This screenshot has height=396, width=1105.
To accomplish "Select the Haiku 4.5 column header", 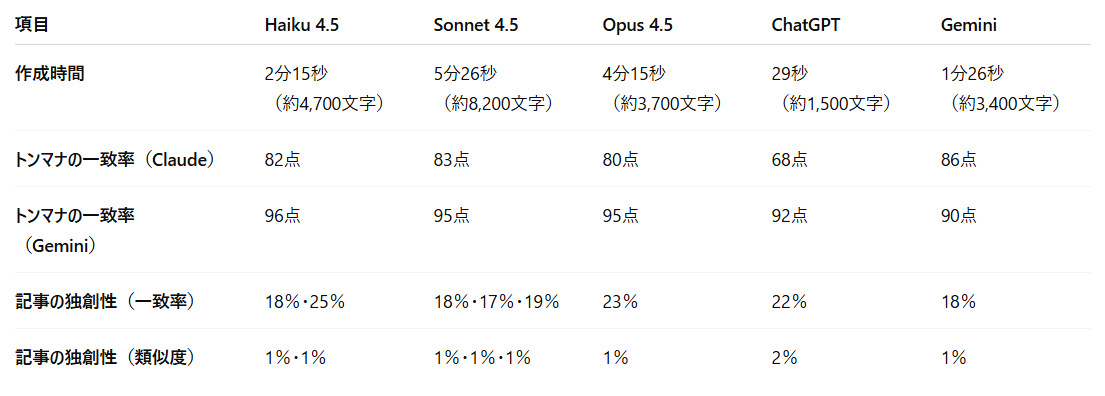I will 300,25.
